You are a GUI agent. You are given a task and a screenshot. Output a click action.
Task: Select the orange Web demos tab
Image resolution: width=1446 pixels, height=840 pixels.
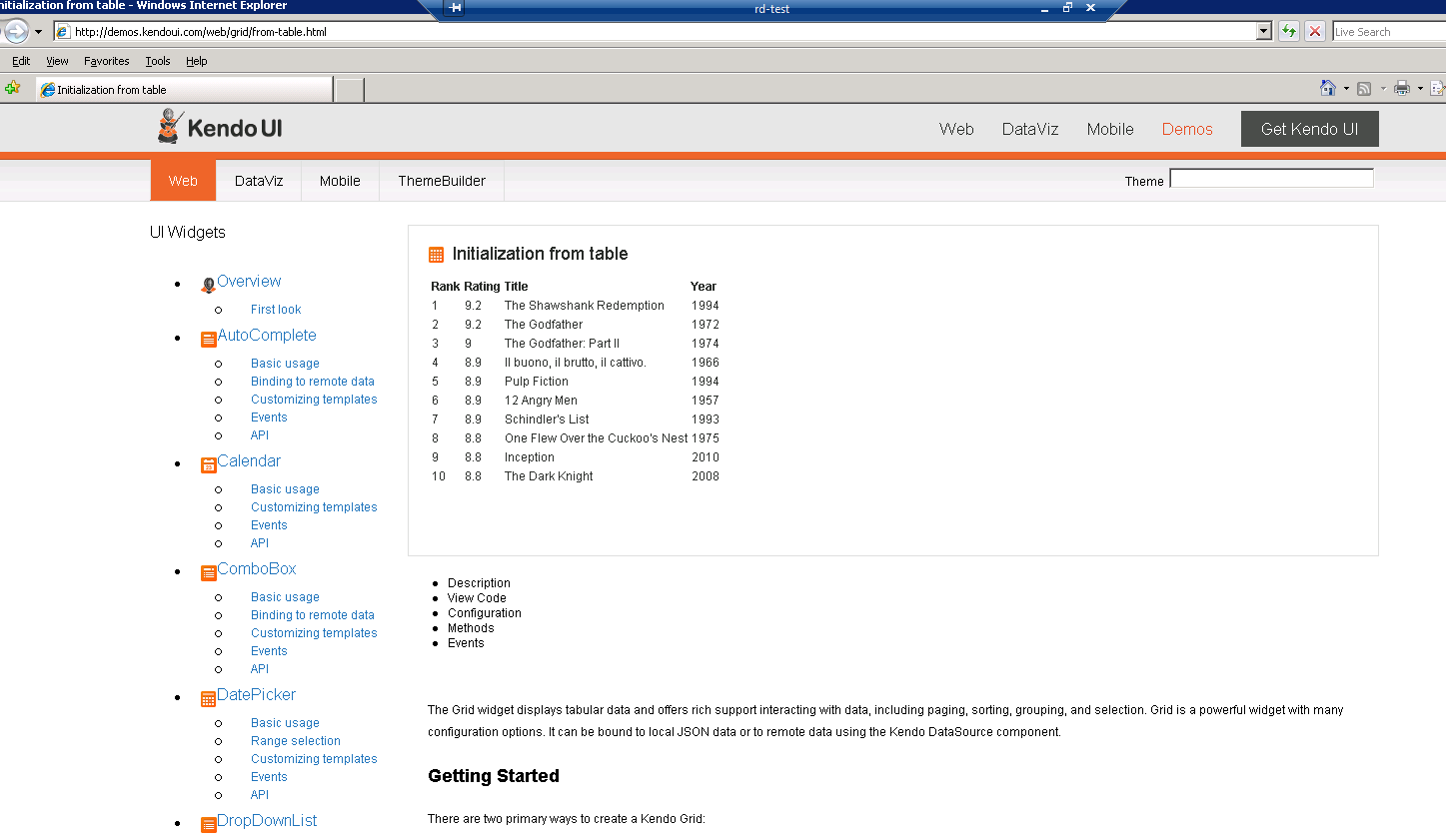pos(183,181)
